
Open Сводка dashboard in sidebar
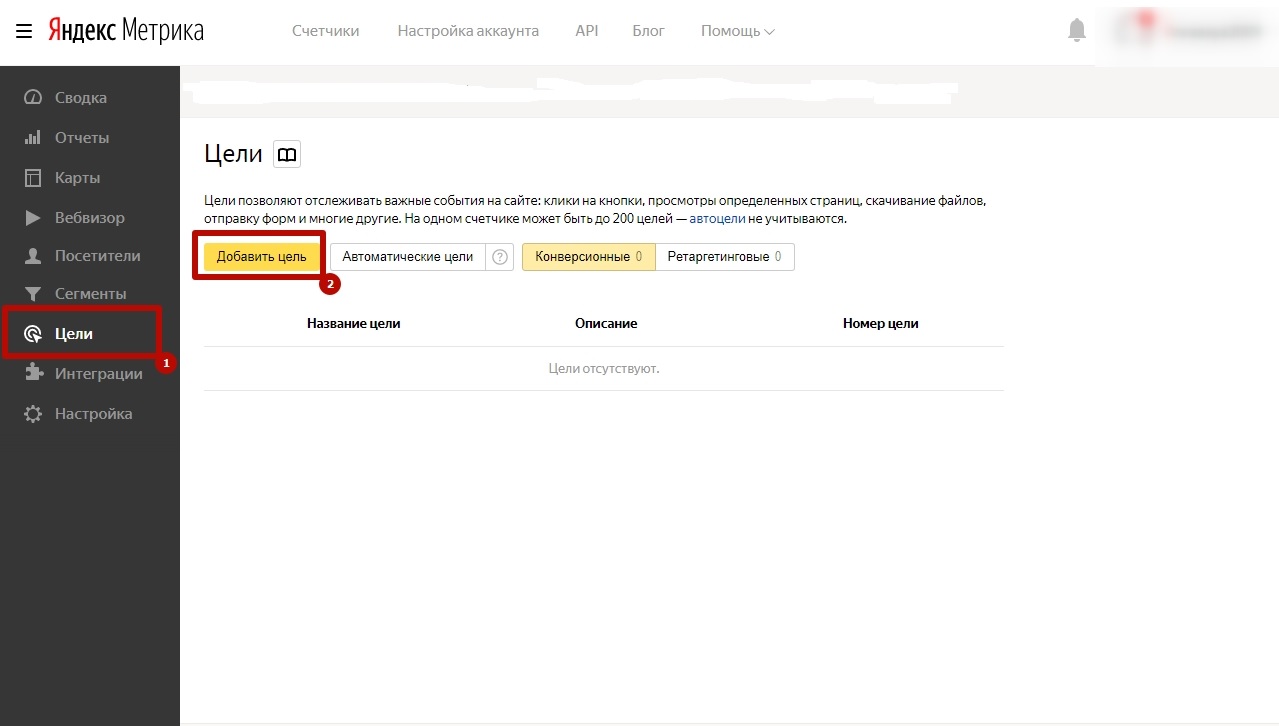pyautogui.click(x=80, y=98)
